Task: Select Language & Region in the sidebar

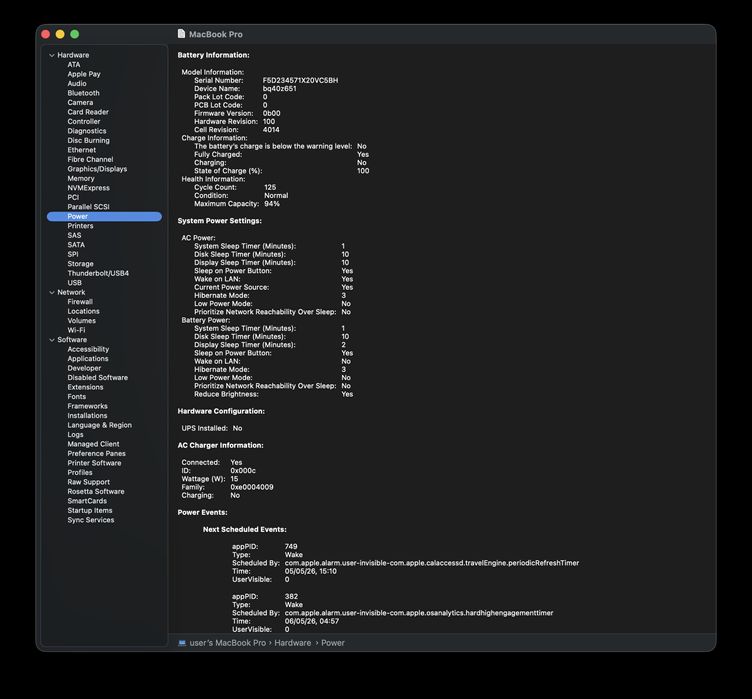Action: click(99, 425)
